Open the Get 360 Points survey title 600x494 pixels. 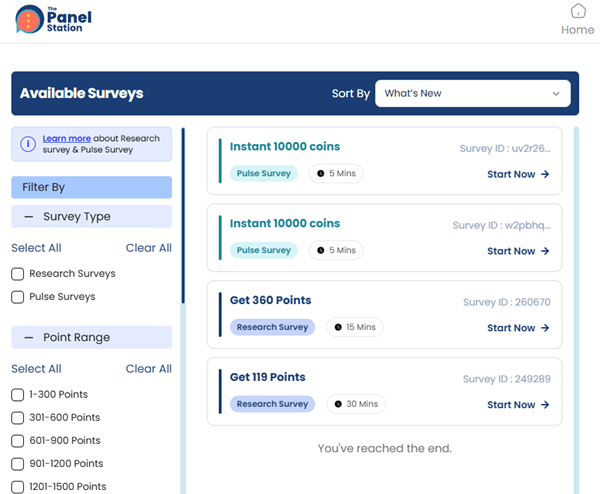[x=271, y=300]
